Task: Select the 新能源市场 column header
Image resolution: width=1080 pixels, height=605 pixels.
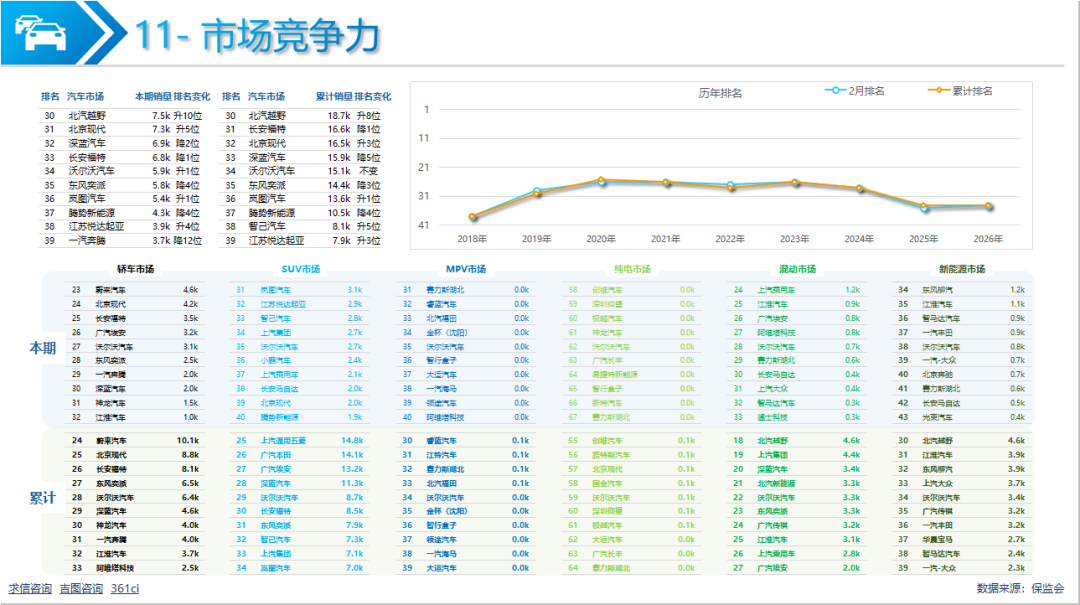Action: (961, 269)
